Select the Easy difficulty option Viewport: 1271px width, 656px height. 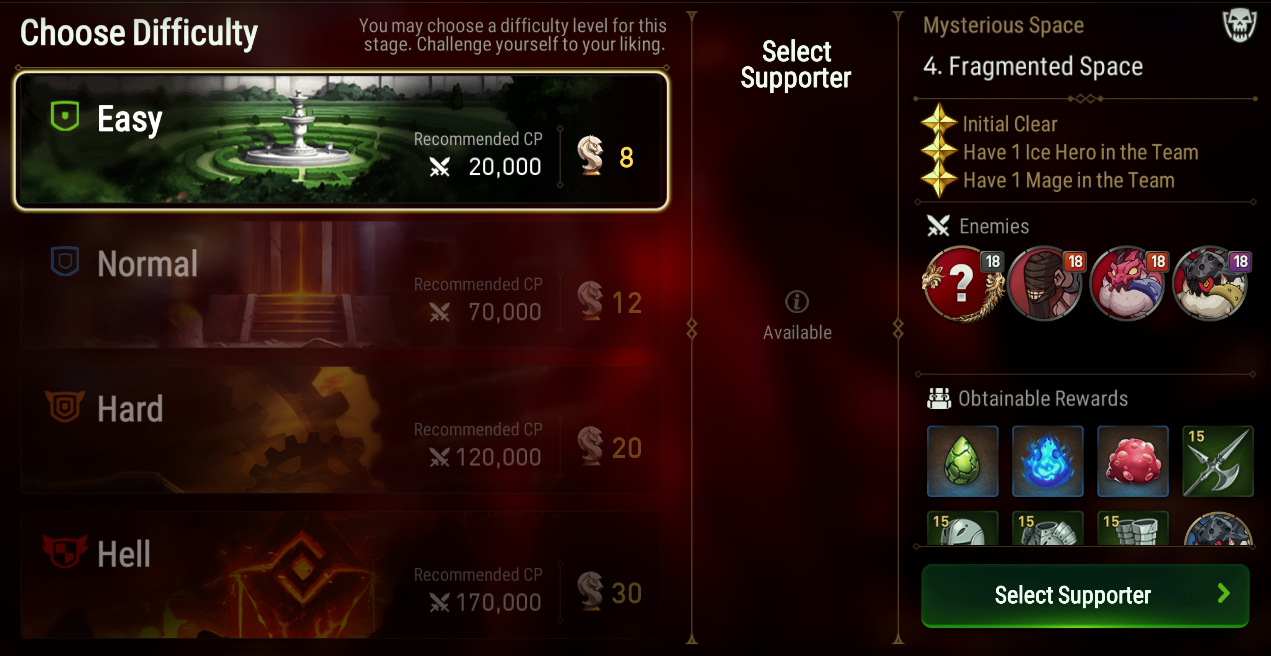pos(340,140)
